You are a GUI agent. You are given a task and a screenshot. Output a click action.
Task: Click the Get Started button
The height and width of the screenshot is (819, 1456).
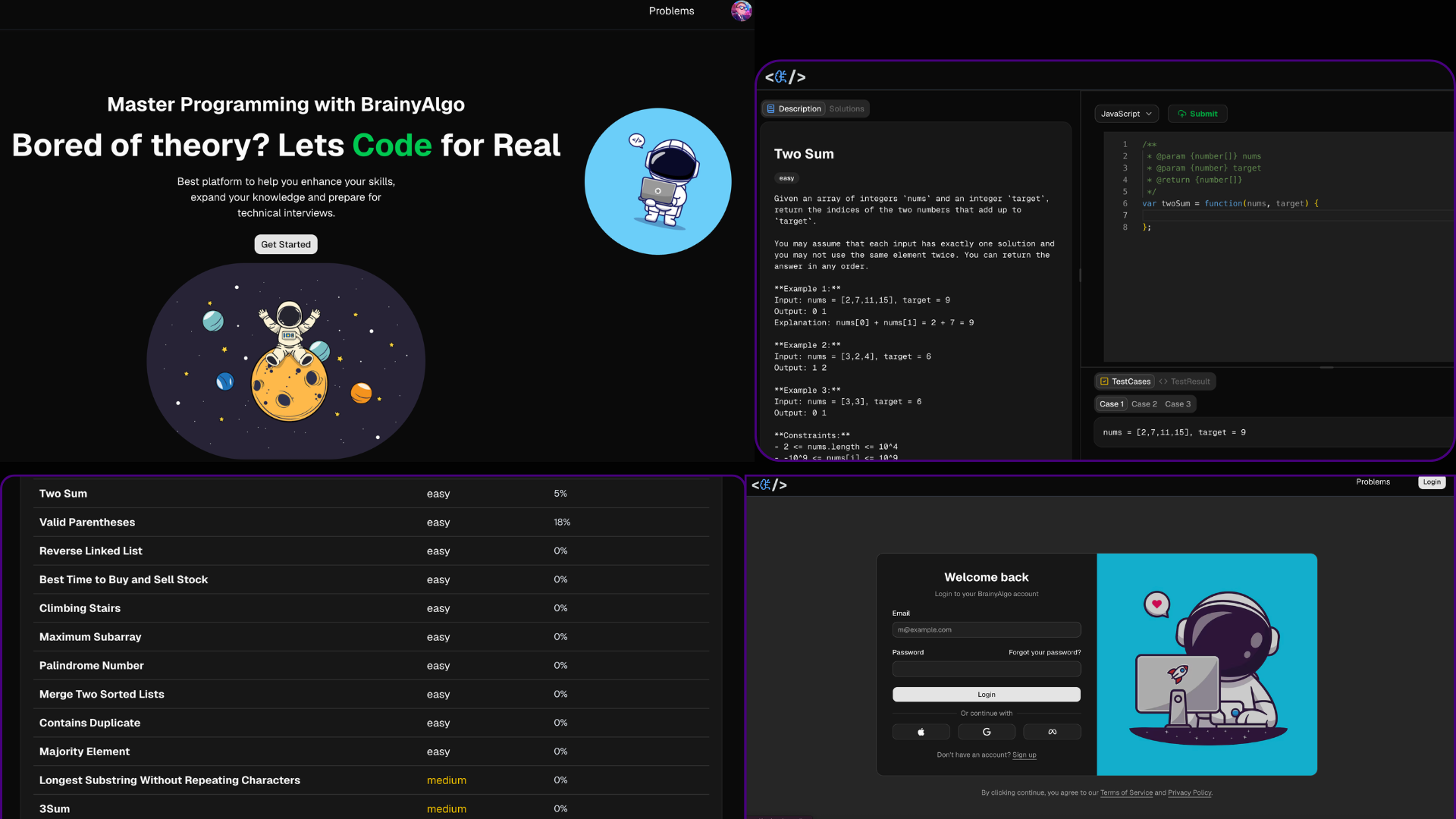(286, 244)
